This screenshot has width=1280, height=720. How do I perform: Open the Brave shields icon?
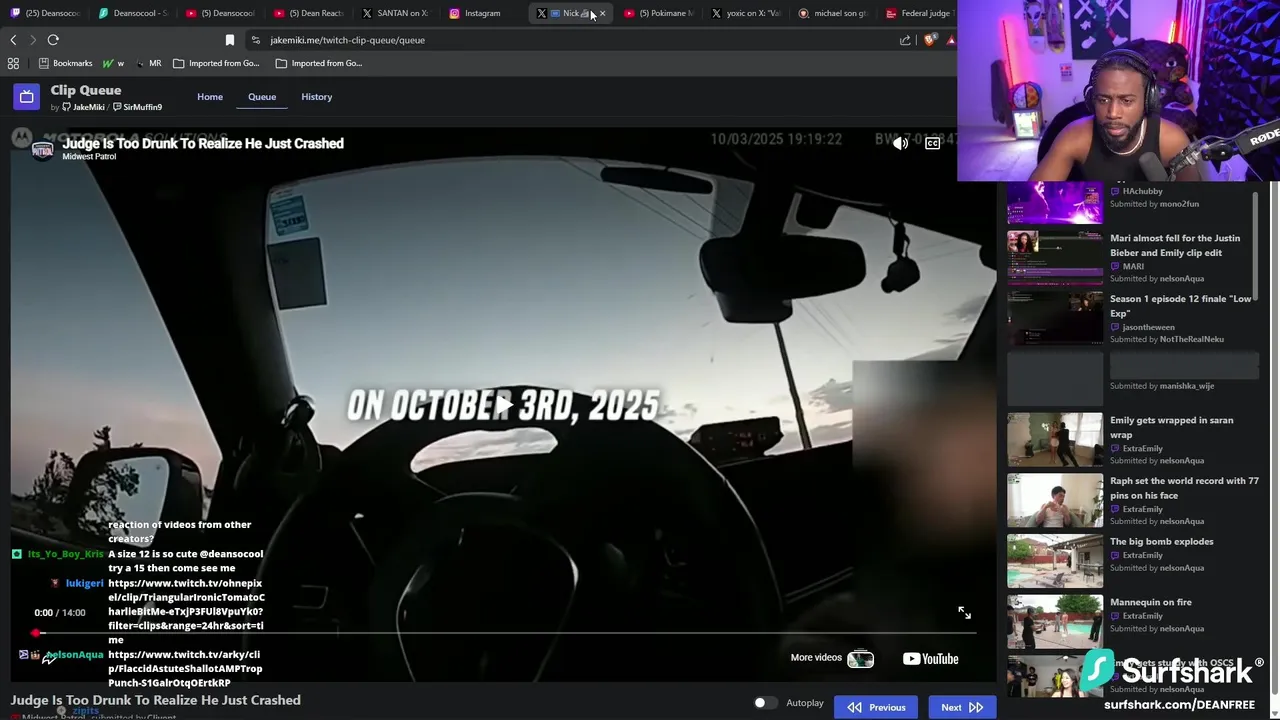[930, 40]
